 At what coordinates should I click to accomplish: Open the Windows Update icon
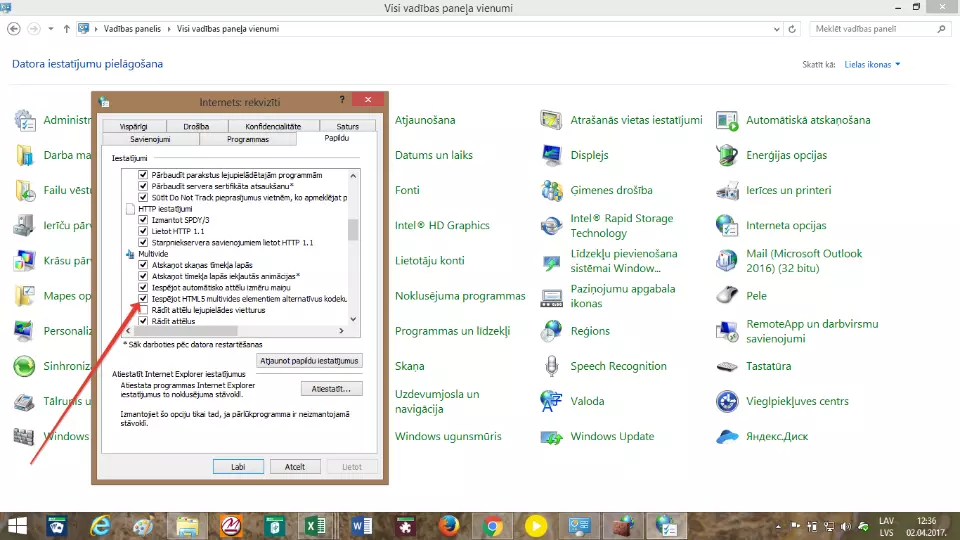[x=551, y=437]
